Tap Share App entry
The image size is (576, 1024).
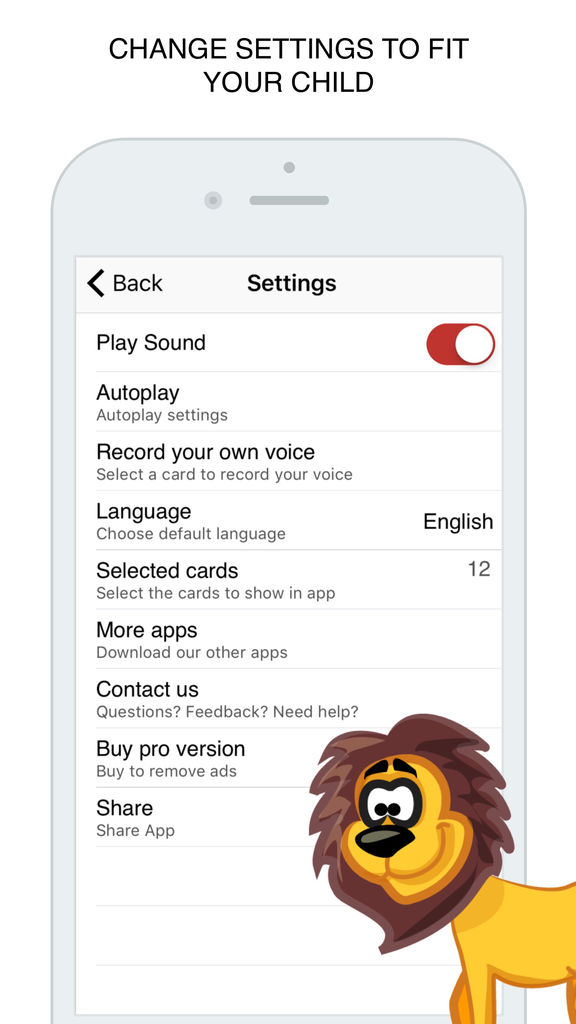click(196, 818)
